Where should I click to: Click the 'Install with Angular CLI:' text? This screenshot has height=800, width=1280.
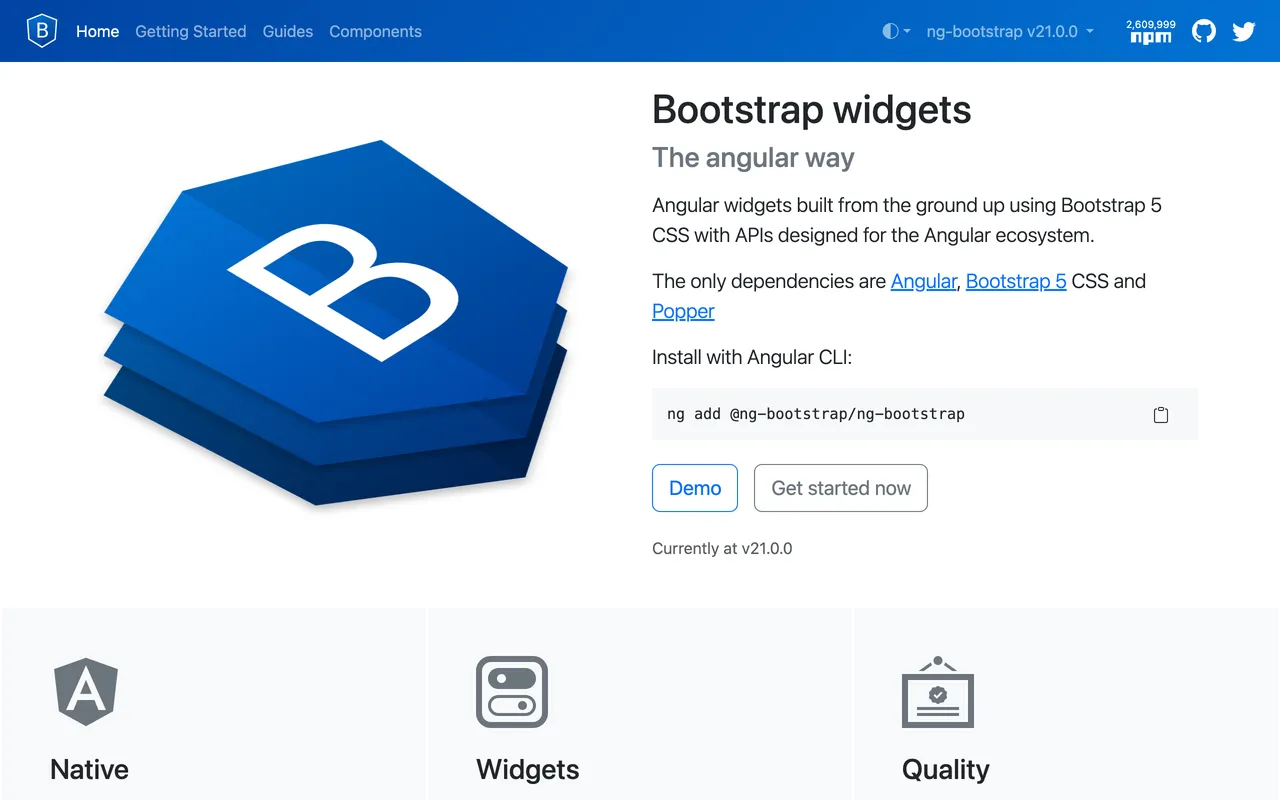(752, 357)
